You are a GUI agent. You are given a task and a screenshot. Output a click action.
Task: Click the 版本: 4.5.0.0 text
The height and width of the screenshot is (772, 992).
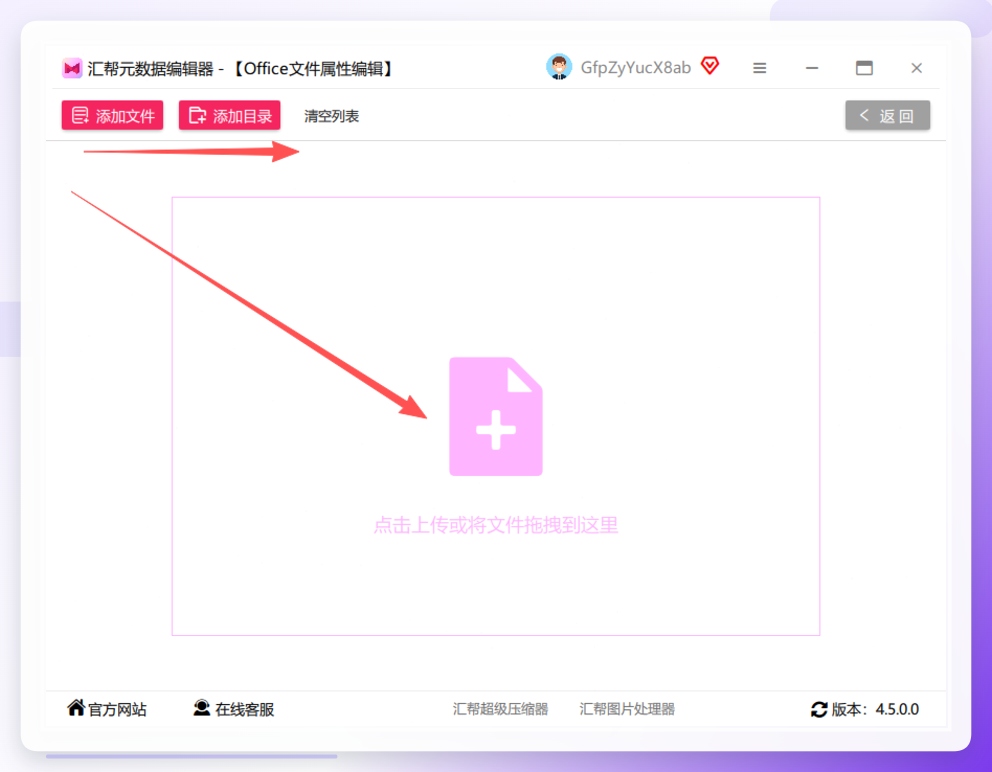[875, 709]
